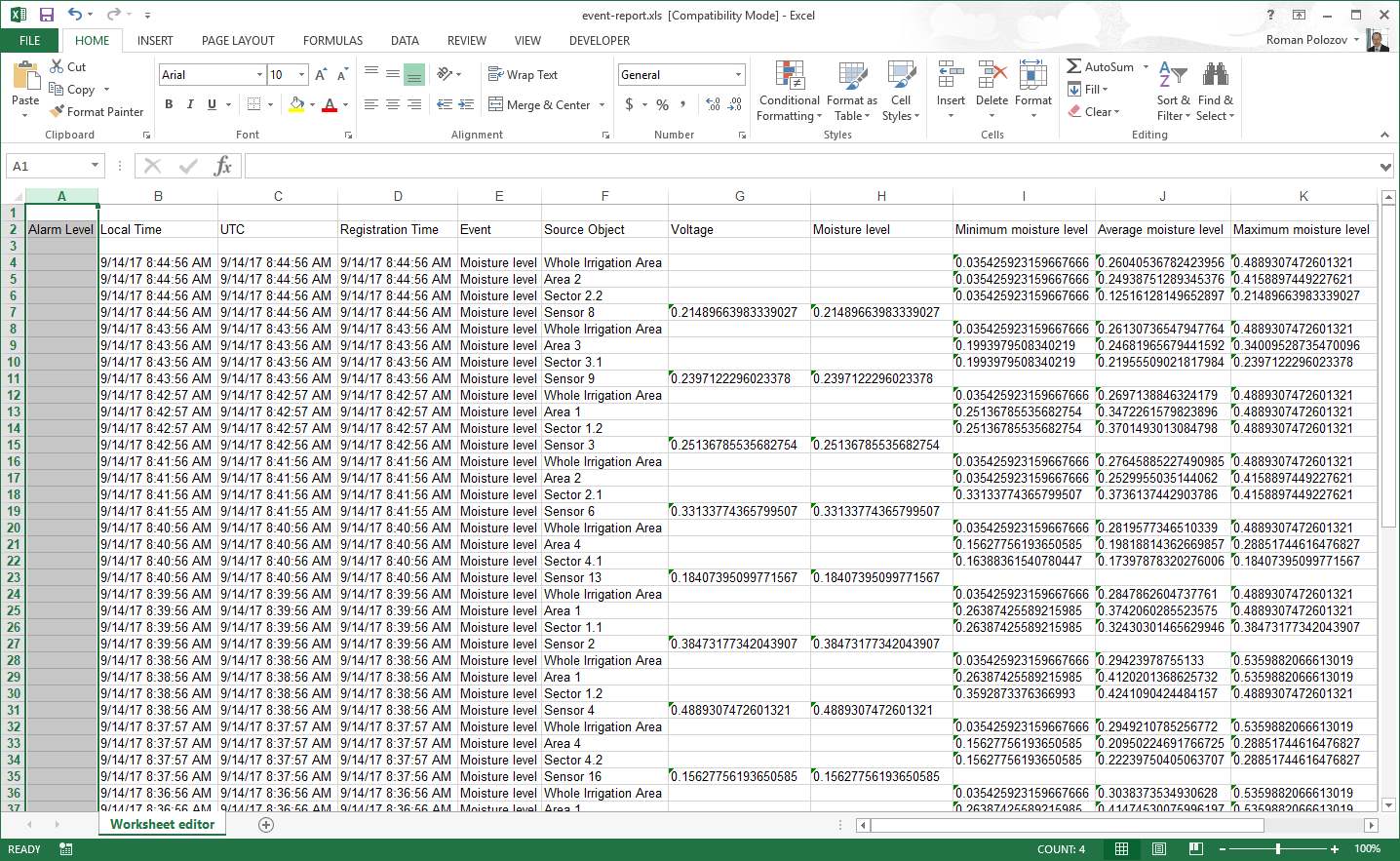Apply the cell borders icon
This screenshot has width=1400, height=861.
click(253, 104)
